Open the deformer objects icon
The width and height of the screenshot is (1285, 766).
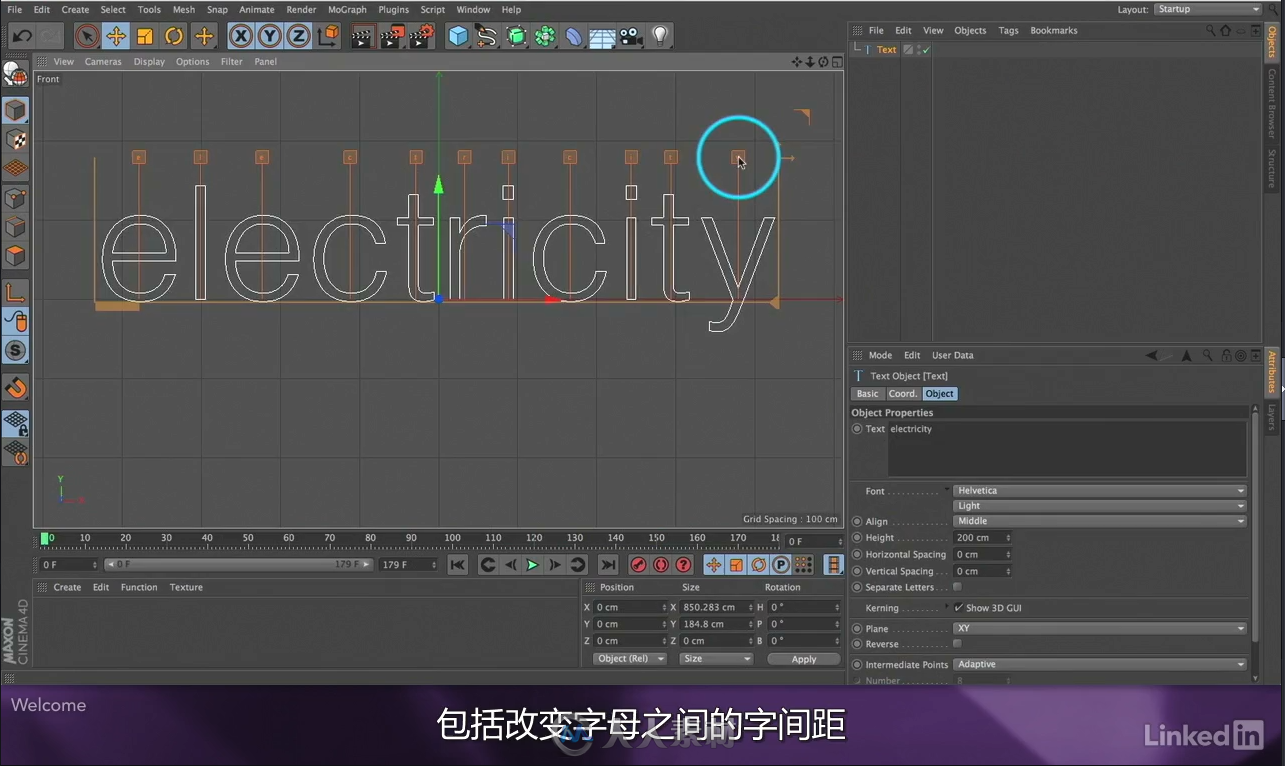coord(574,36)
